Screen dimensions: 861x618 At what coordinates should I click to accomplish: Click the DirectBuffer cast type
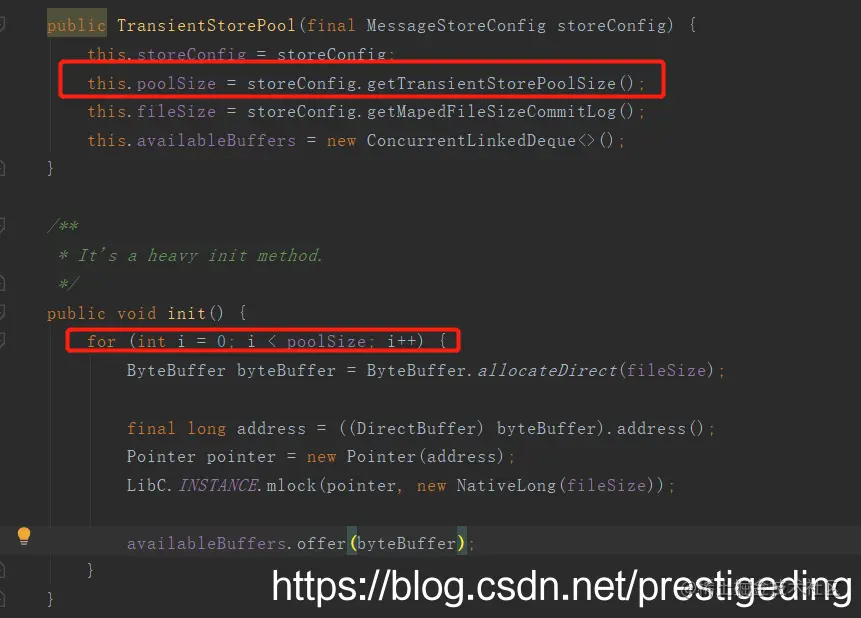tap(415, 428)
